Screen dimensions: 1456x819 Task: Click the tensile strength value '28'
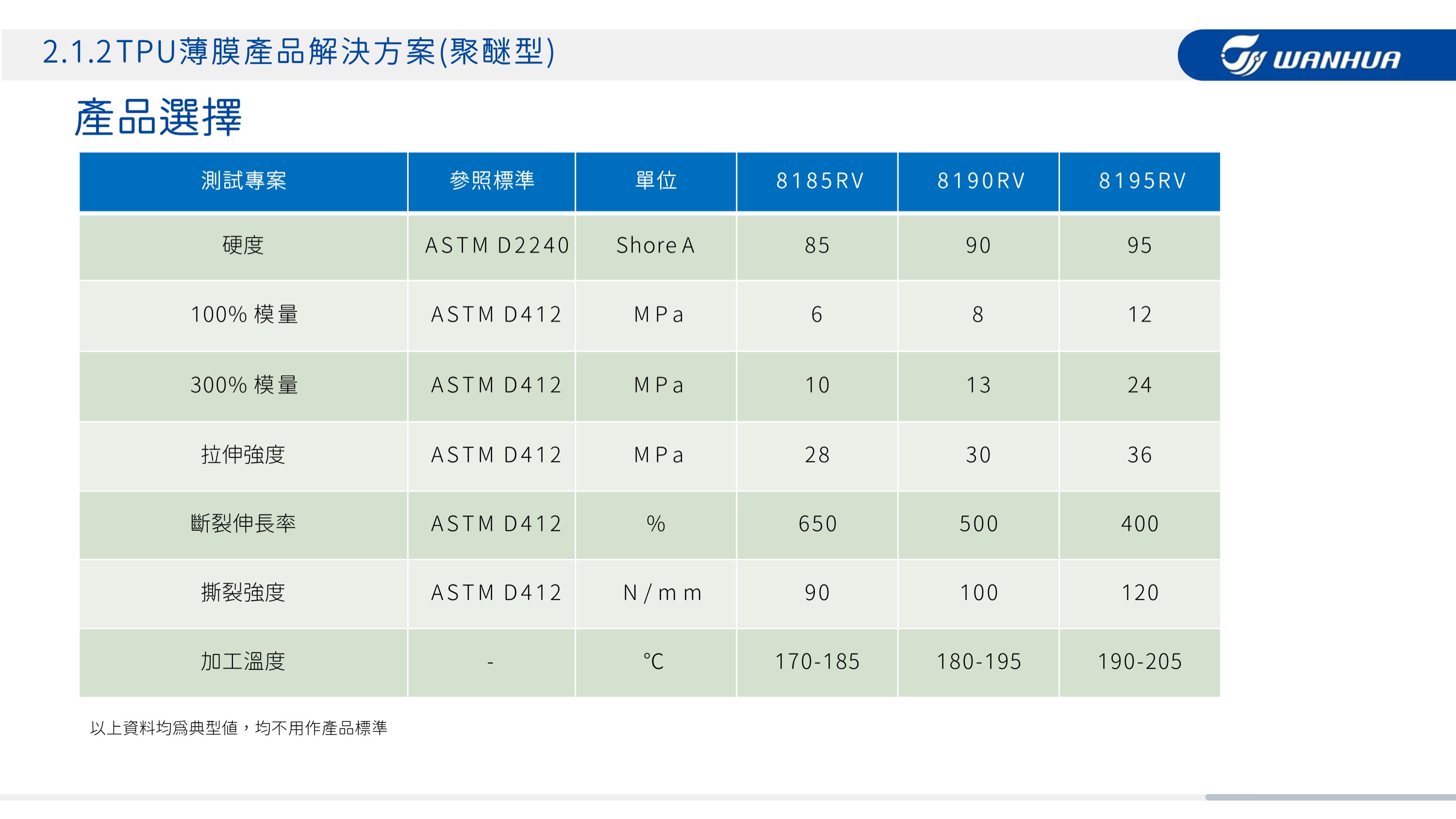817,454
